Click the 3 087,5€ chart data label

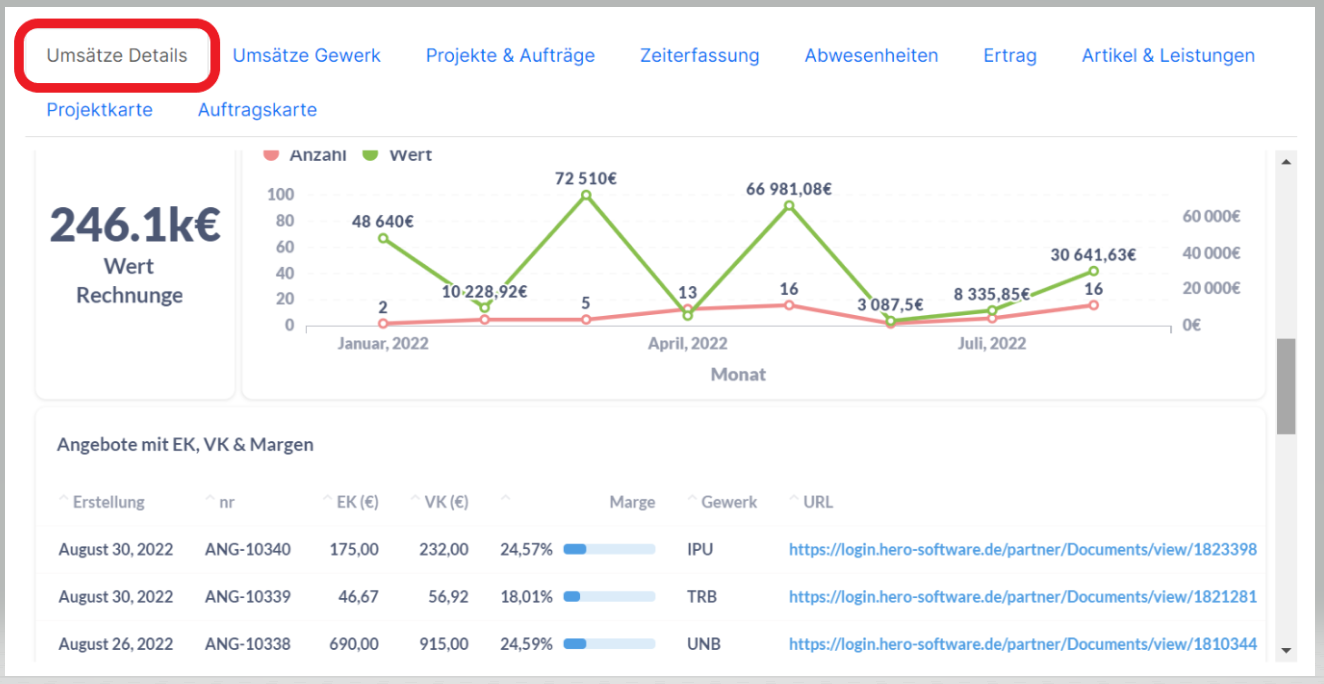click(x=891, y=305)
